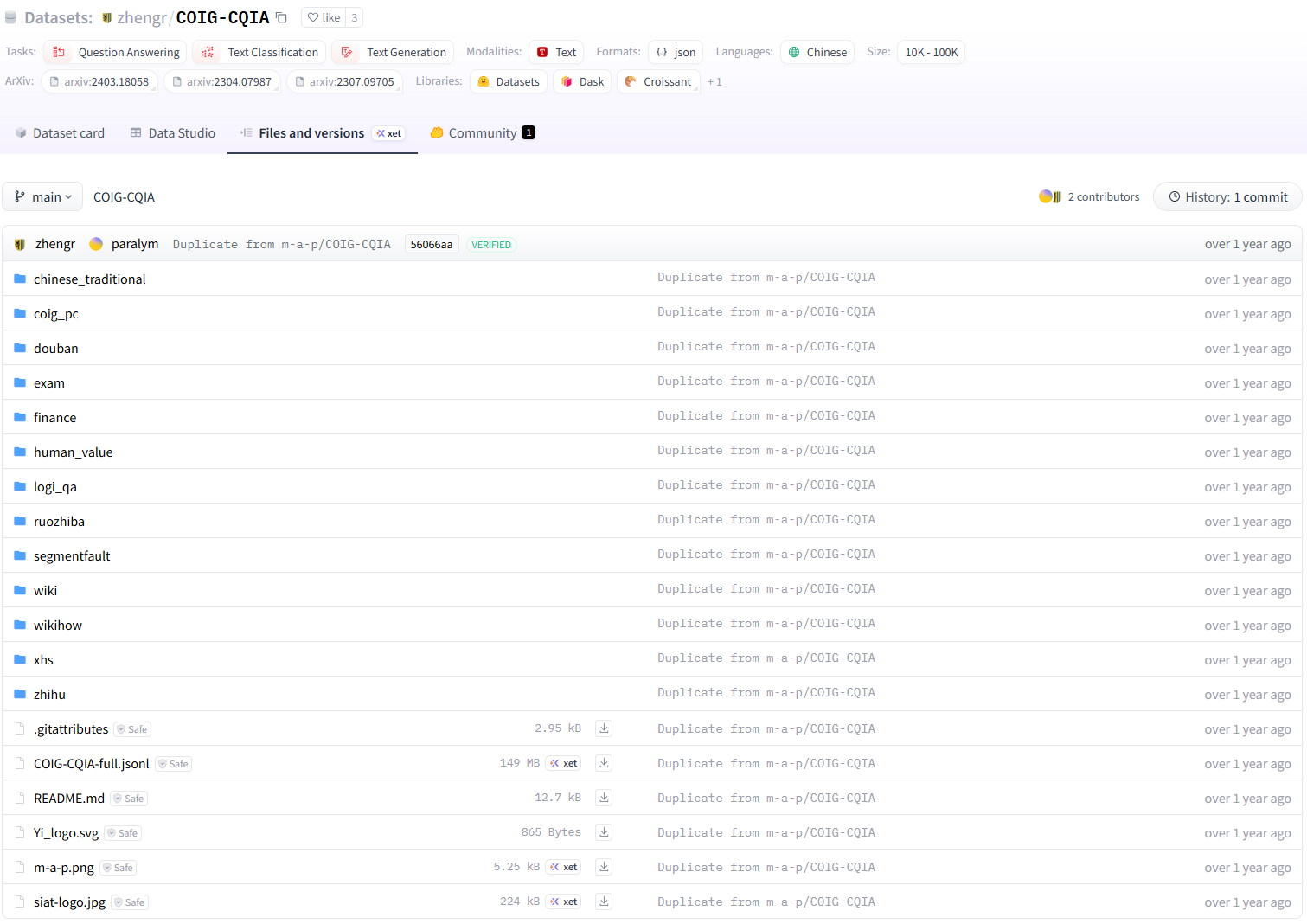Screen dimensions: 1307x924
Task: Filter by the Text modality tag
Action: point(556,52)
